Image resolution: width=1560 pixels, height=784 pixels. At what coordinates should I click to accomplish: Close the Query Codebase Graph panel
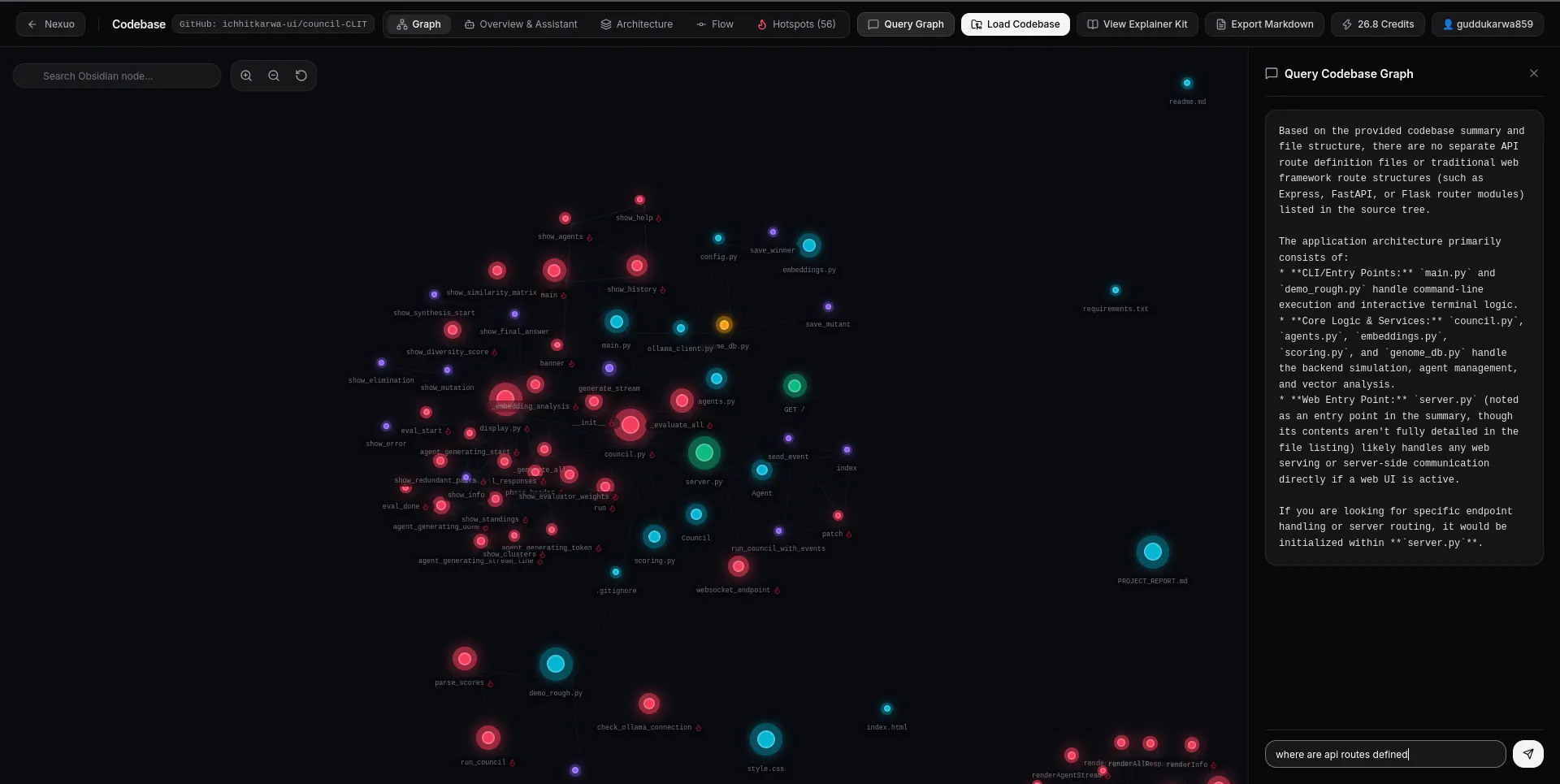[x=1534, y=73]
